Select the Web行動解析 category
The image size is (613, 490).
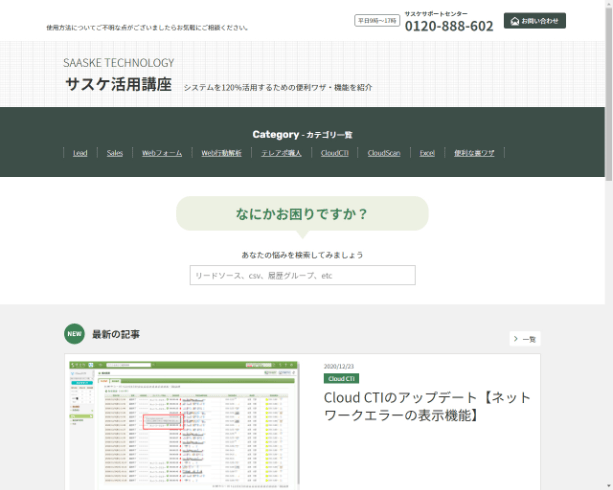pyautogui.click(x=221, y=153)
